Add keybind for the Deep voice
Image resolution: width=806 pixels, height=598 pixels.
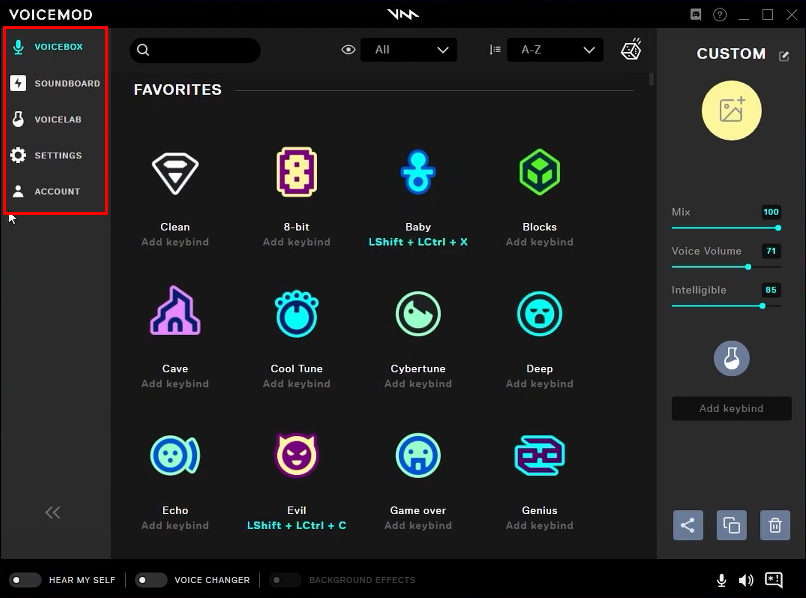tap(539, 384)
